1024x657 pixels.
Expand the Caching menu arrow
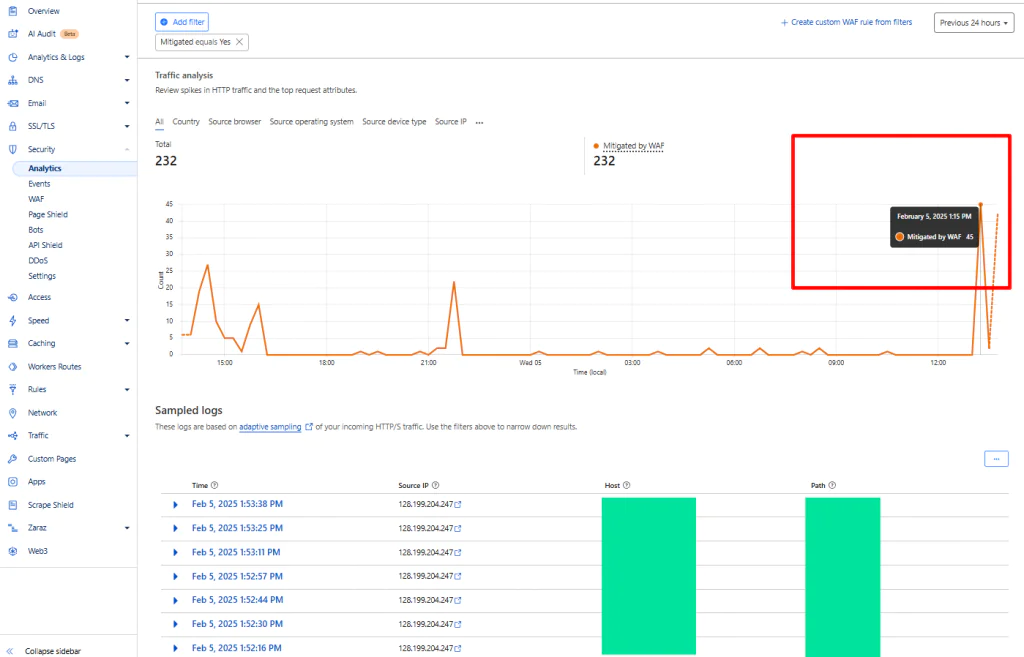(127, 344)
